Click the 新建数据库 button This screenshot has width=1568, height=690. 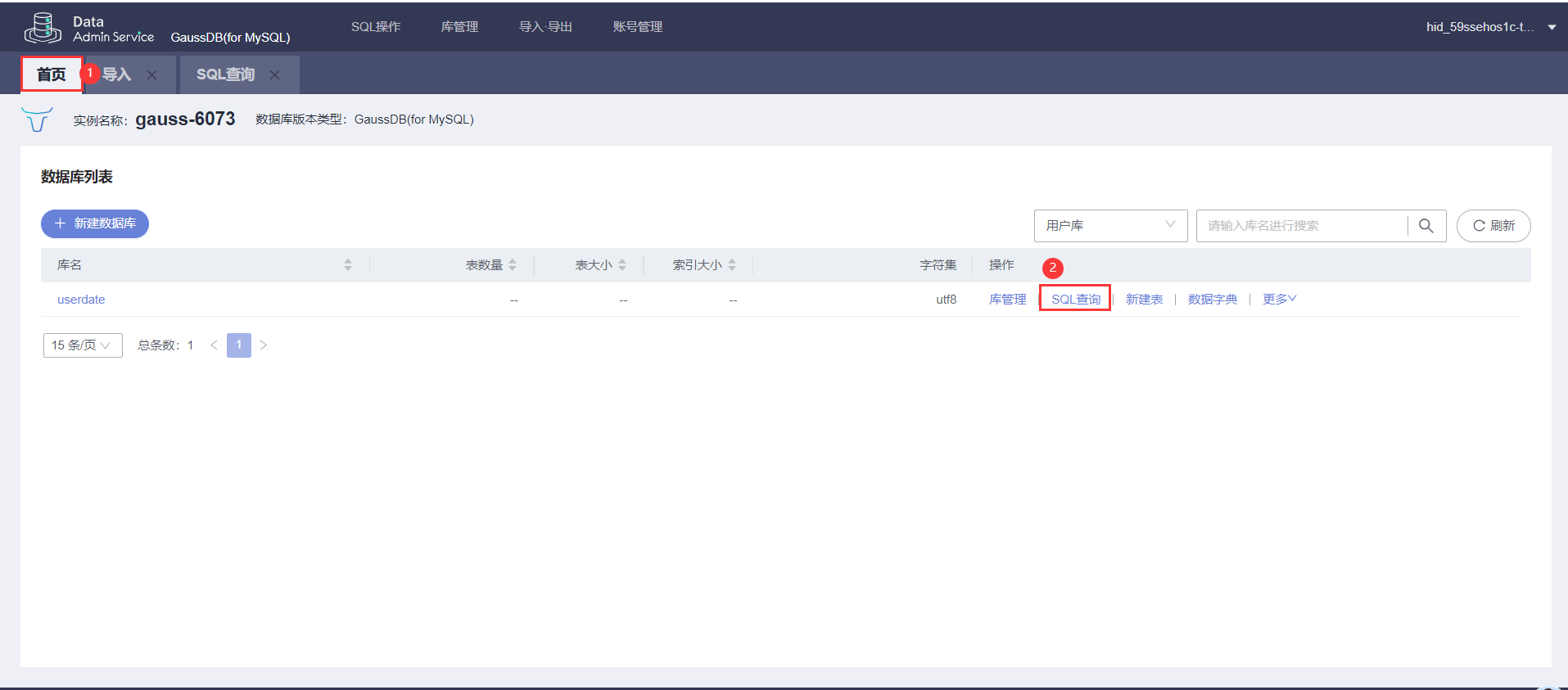[95, 223]
